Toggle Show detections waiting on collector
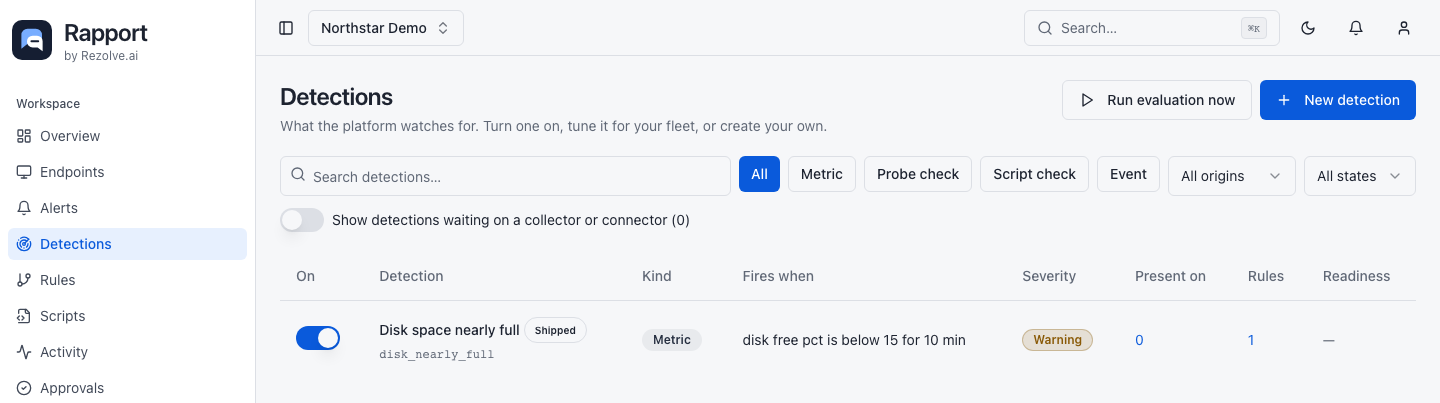The height and width of the screenshot is (403, 1440). [x=302, y=220]
